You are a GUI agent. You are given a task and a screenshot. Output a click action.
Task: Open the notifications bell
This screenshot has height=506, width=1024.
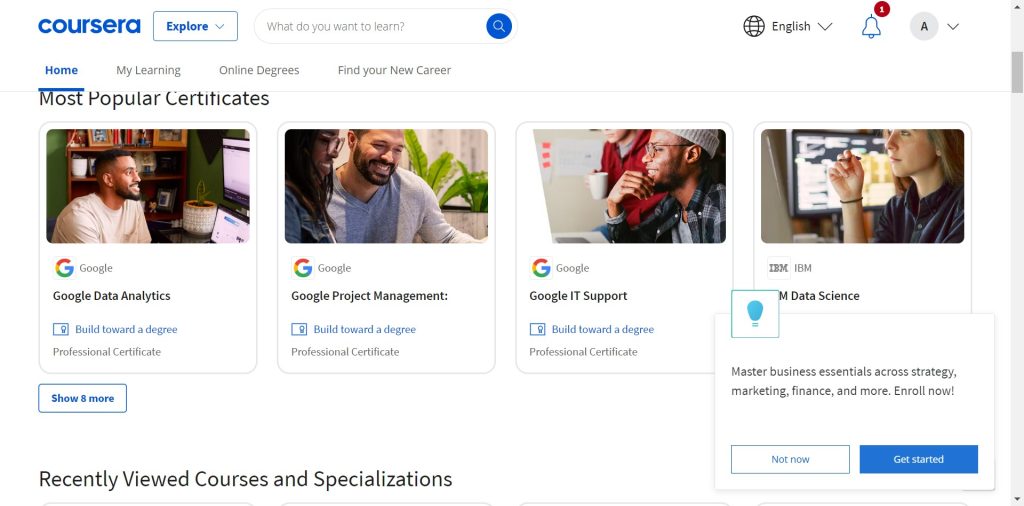871,27
